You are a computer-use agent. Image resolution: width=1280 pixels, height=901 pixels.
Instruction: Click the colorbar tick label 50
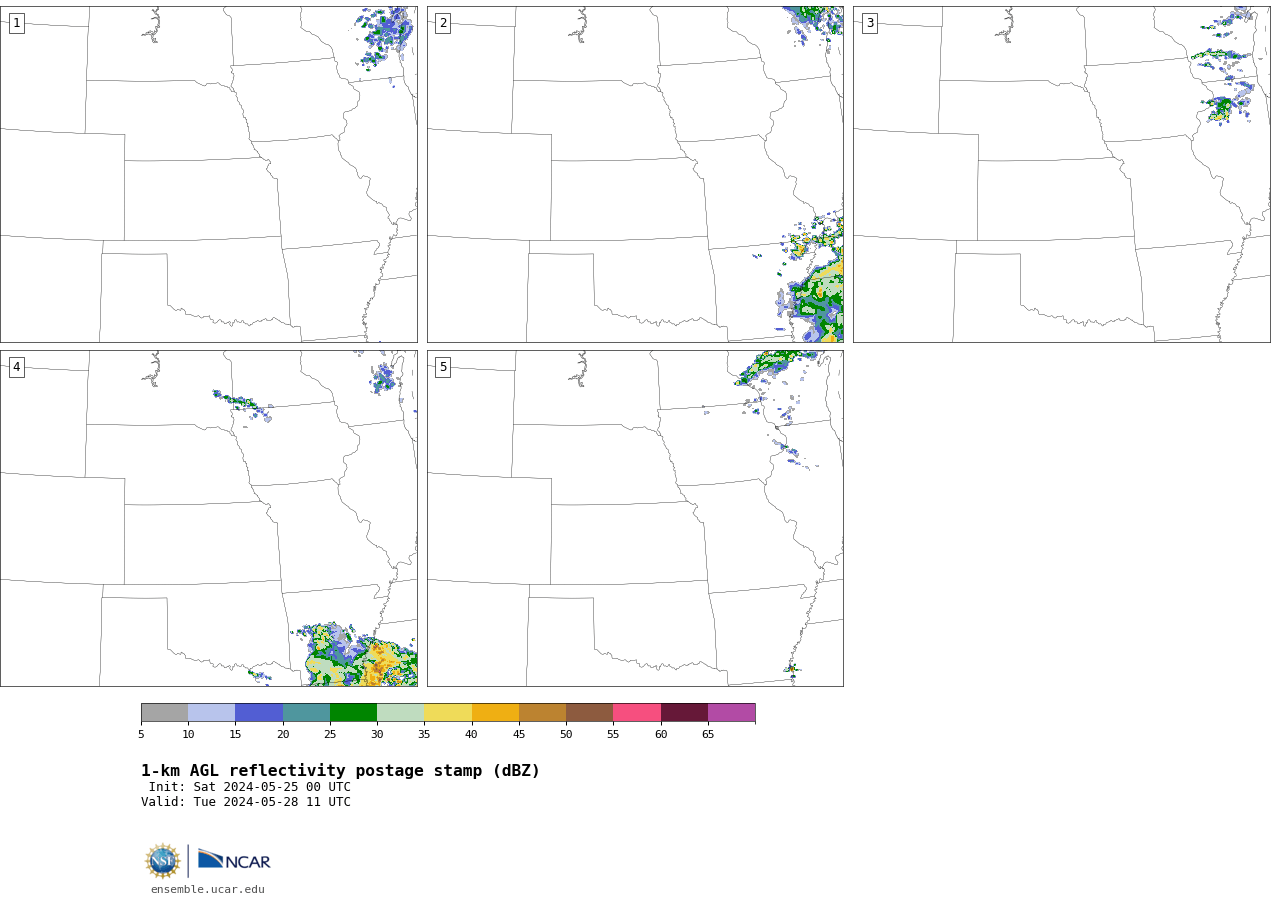pos(566,734)
